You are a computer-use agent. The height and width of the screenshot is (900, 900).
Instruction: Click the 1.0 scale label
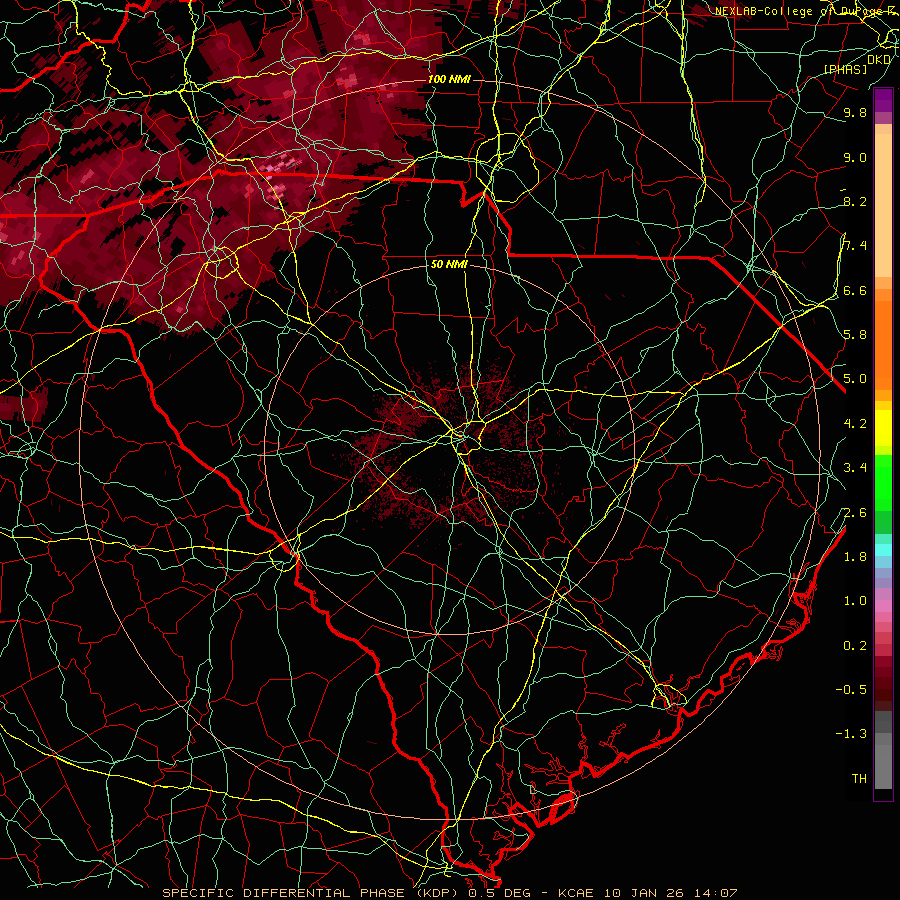855,601
